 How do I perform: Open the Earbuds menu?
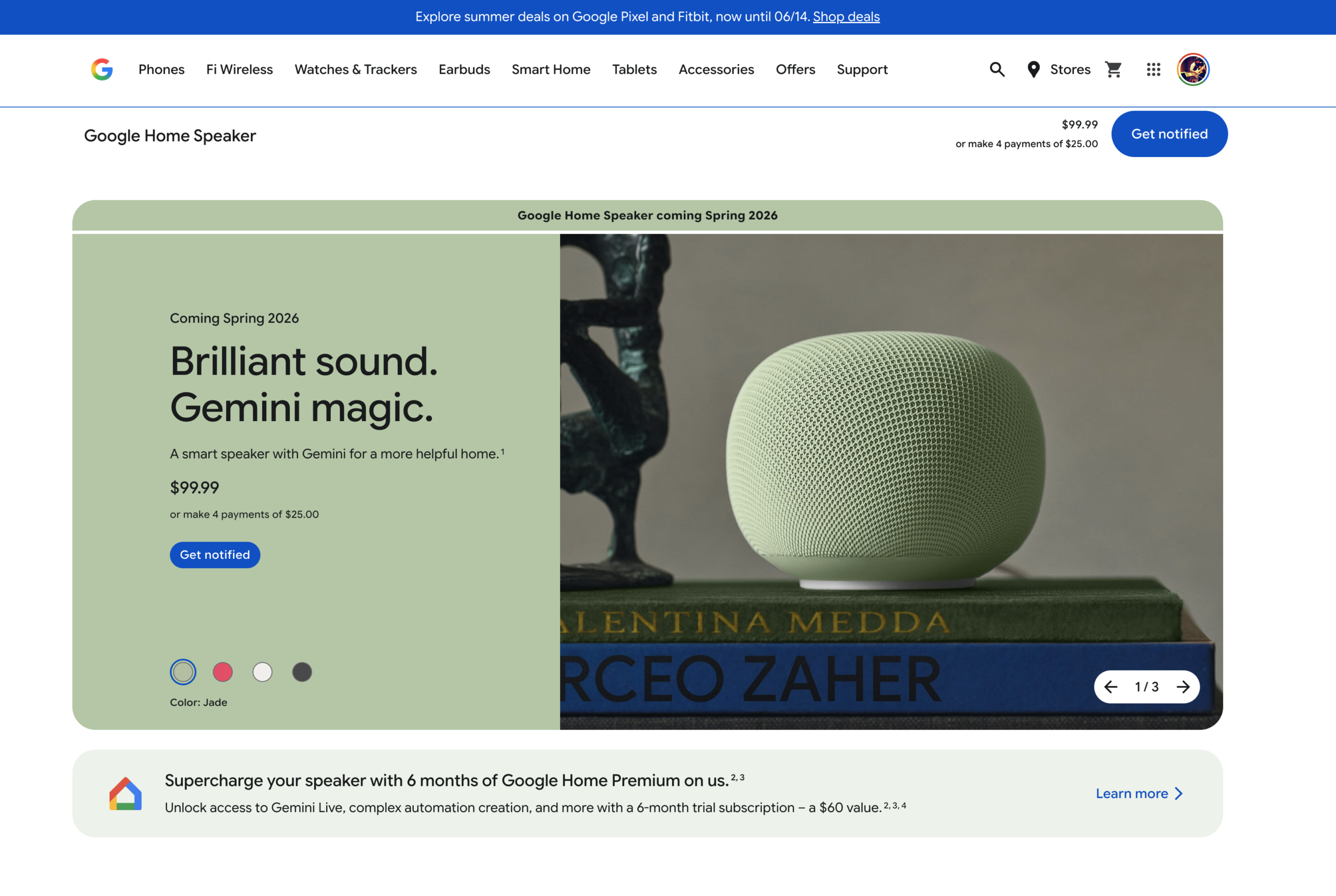464,69
